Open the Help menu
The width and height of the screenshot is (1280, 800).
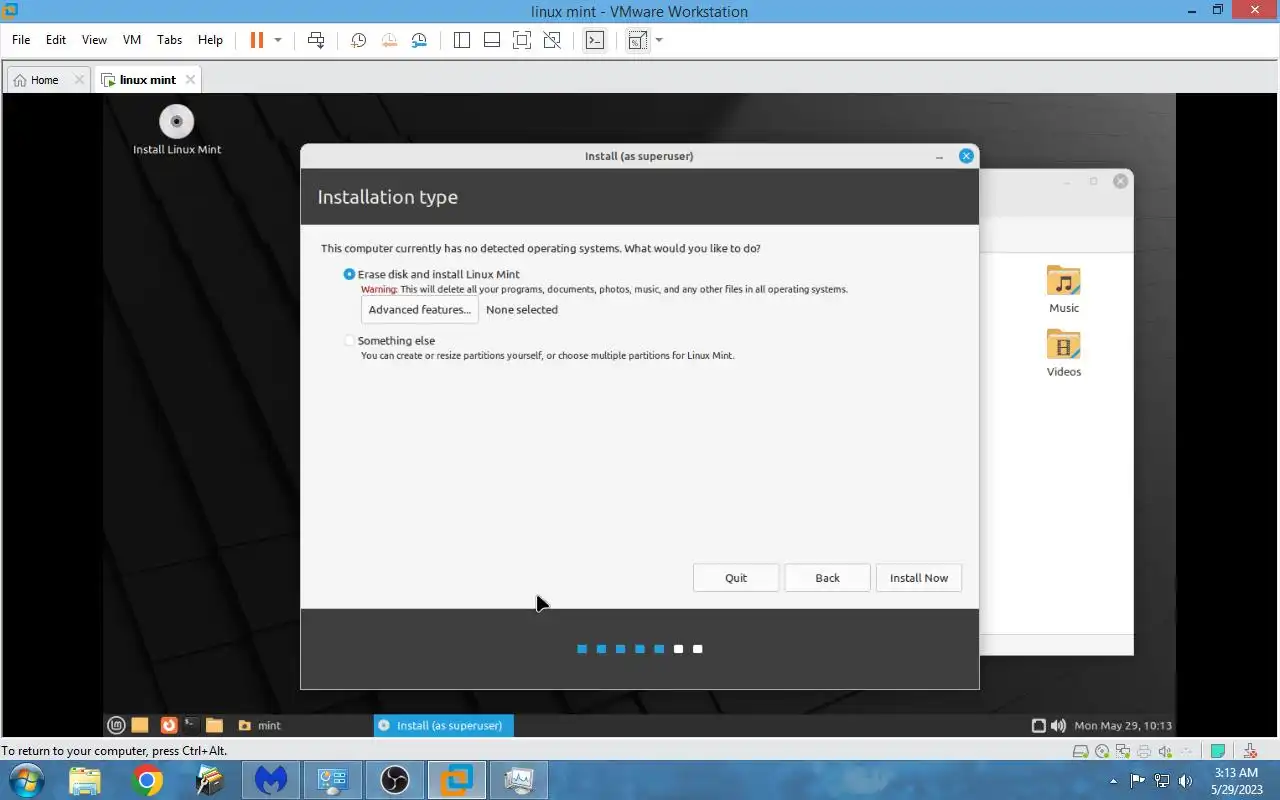[210, 40]
